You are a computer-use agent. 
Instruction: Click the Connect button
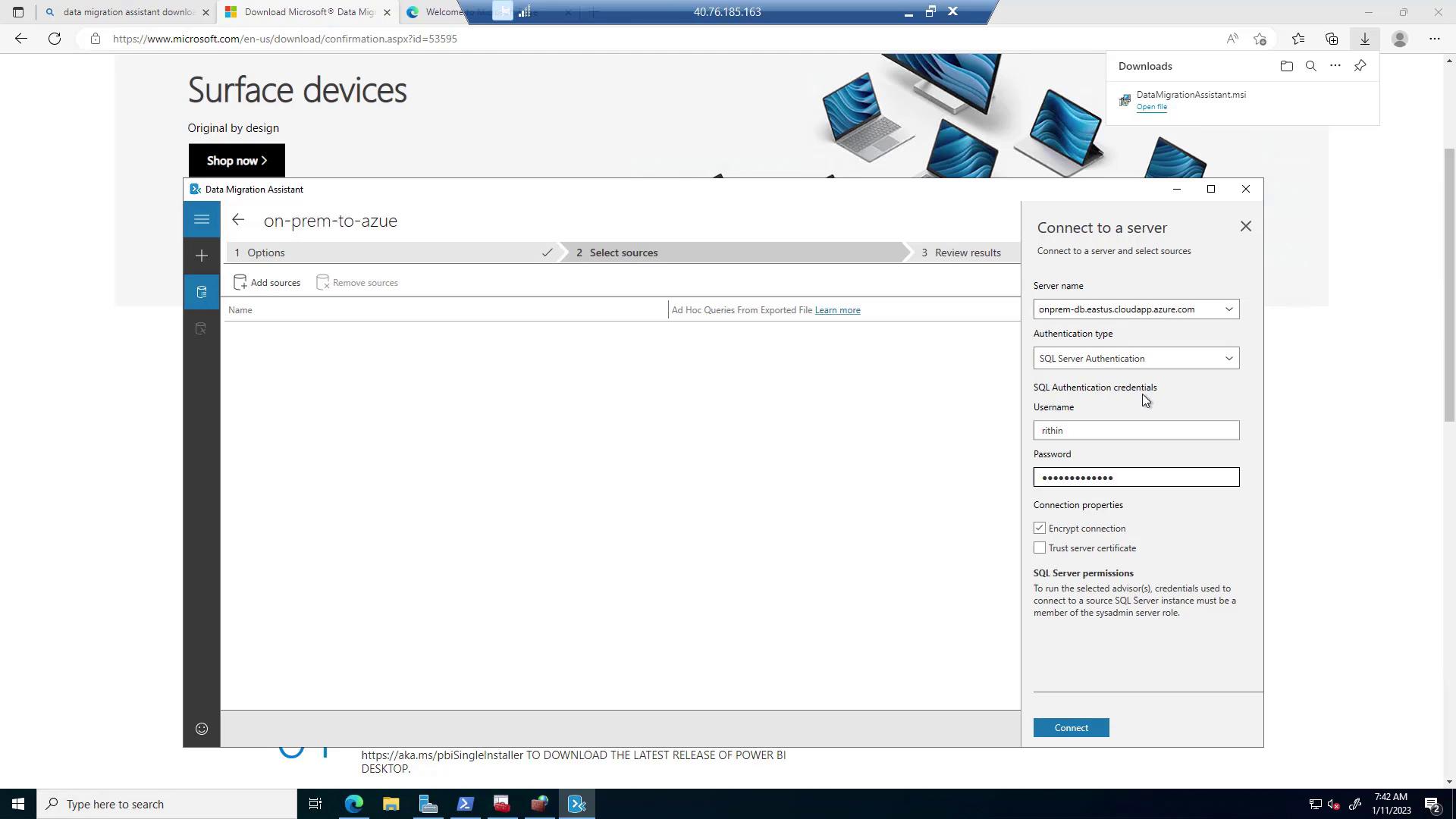[x=1071, y=728]
